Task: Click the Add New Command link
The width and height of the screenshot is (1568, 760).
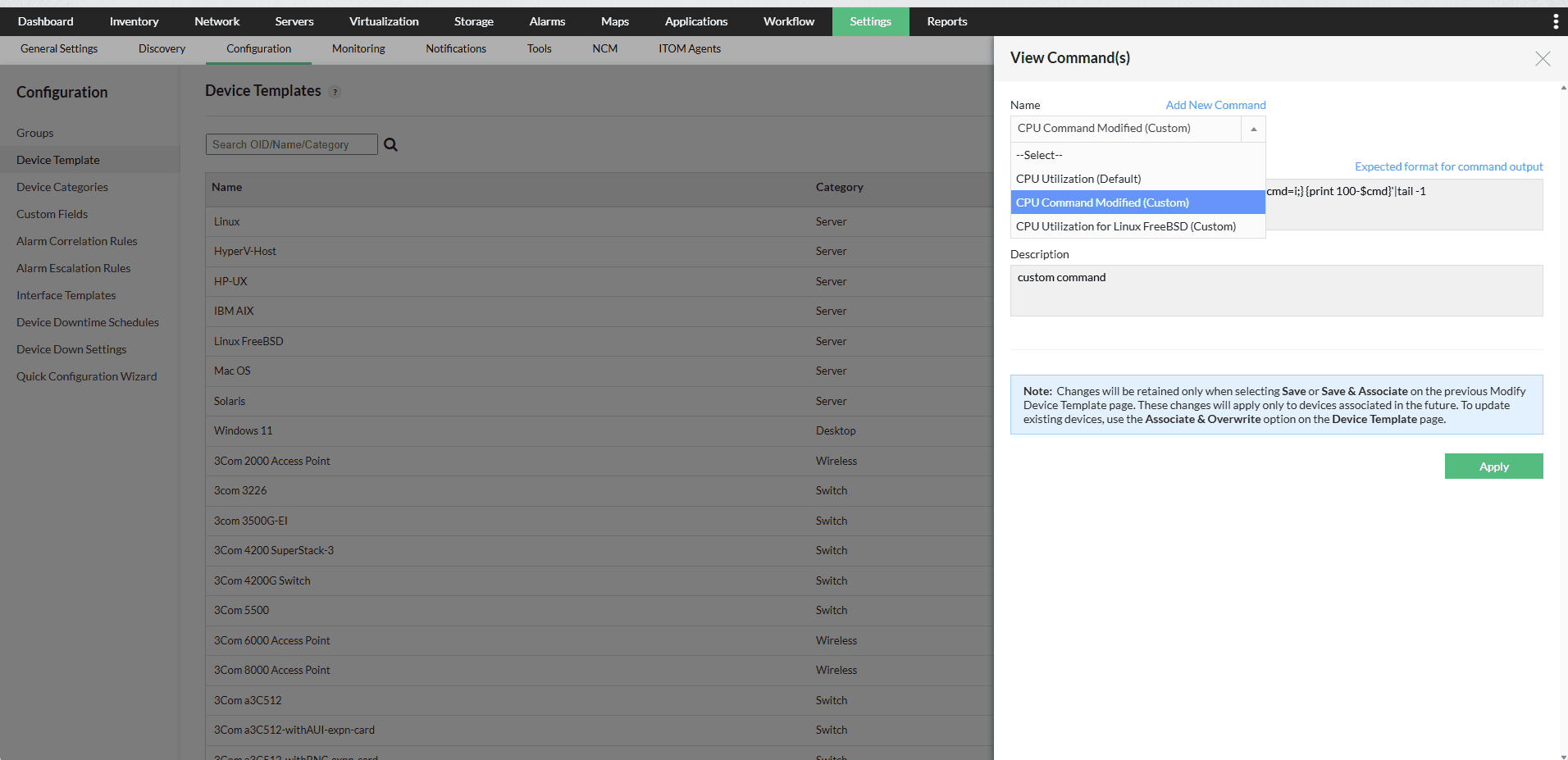Action: pyautogui.click(x=1215, y=105)
